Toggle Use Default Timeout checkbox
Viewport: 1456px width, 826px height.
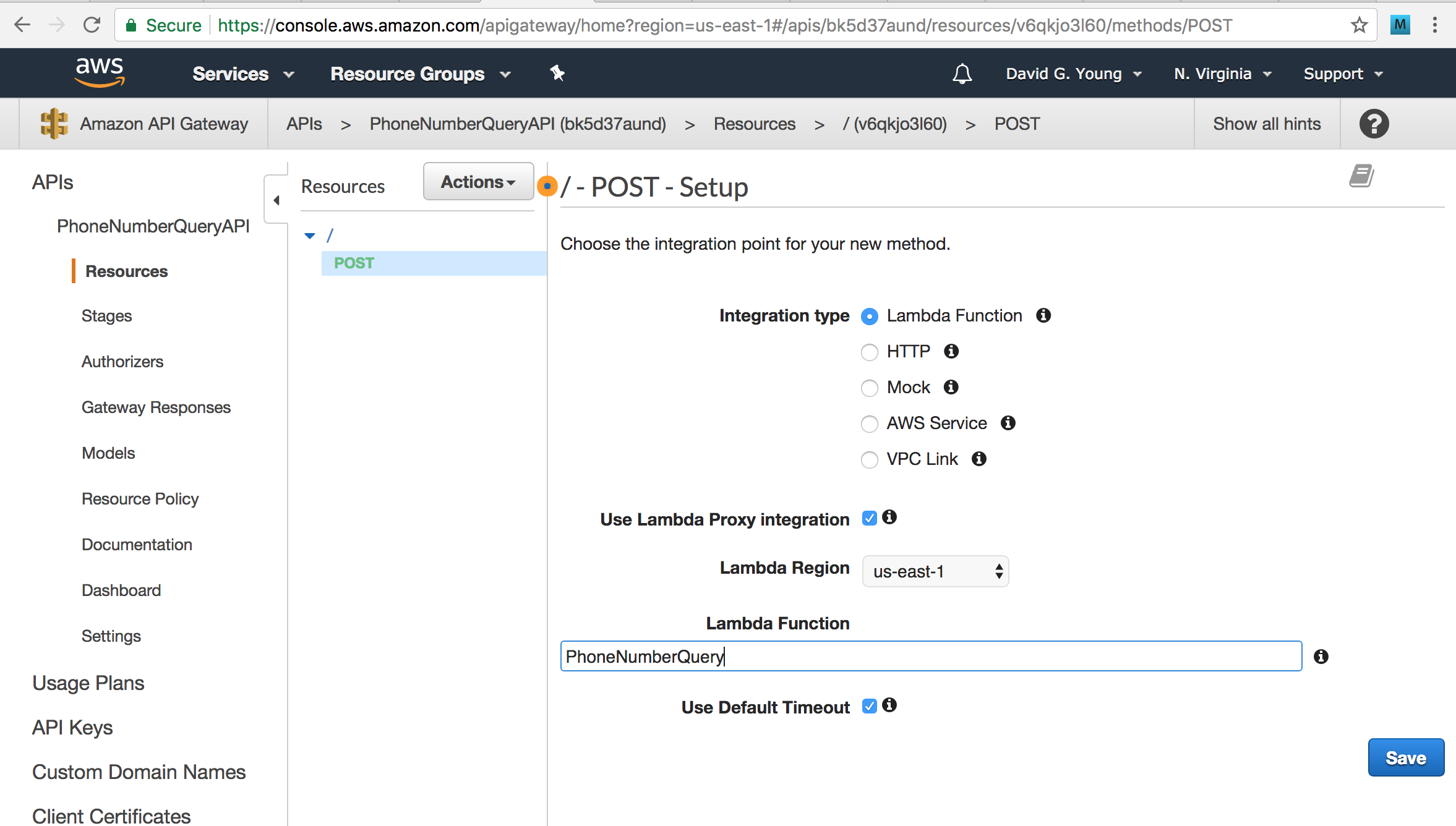[870, 706]
